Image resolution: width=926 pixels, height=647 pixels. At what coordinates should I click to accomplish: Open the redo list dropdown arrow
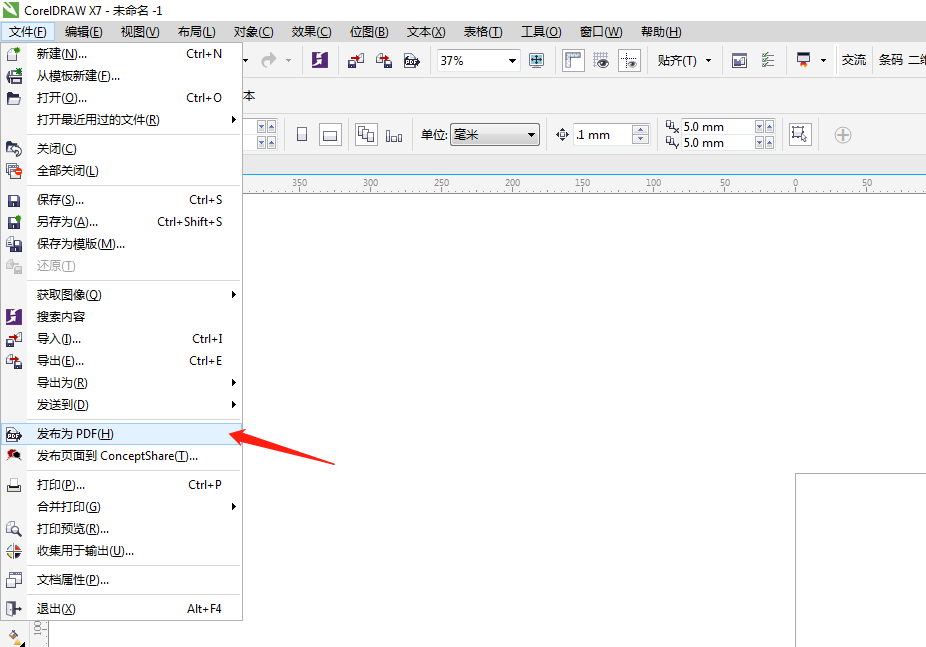[x=288, y=60]
